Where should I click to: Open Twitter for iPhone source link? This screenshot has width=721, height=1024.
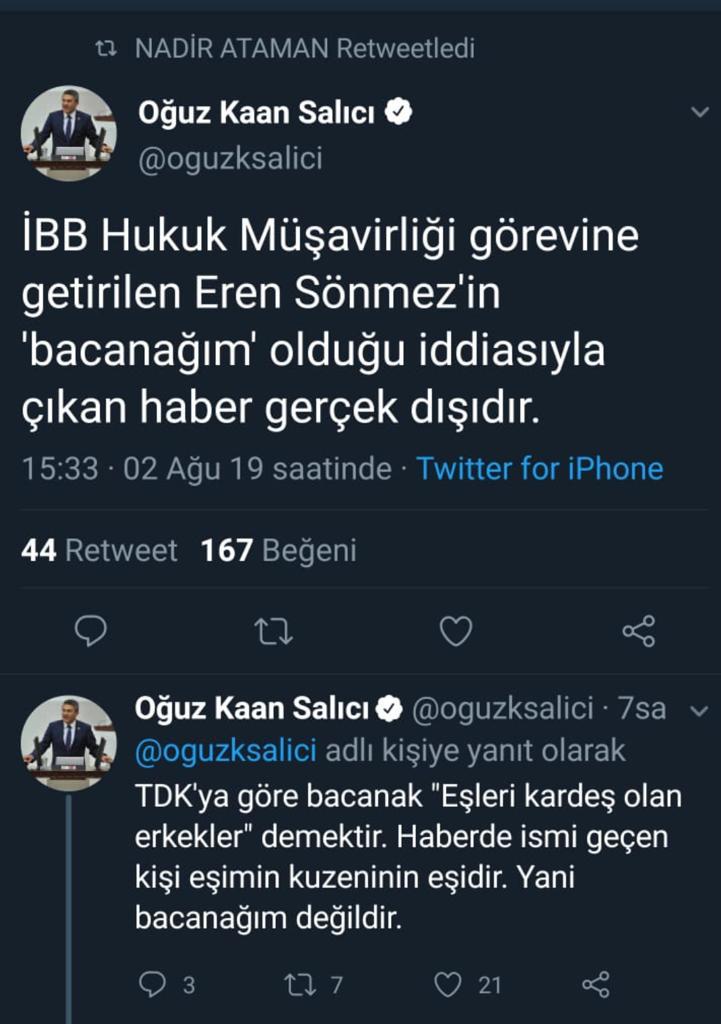pyautogui.click(x=539, y=469)
